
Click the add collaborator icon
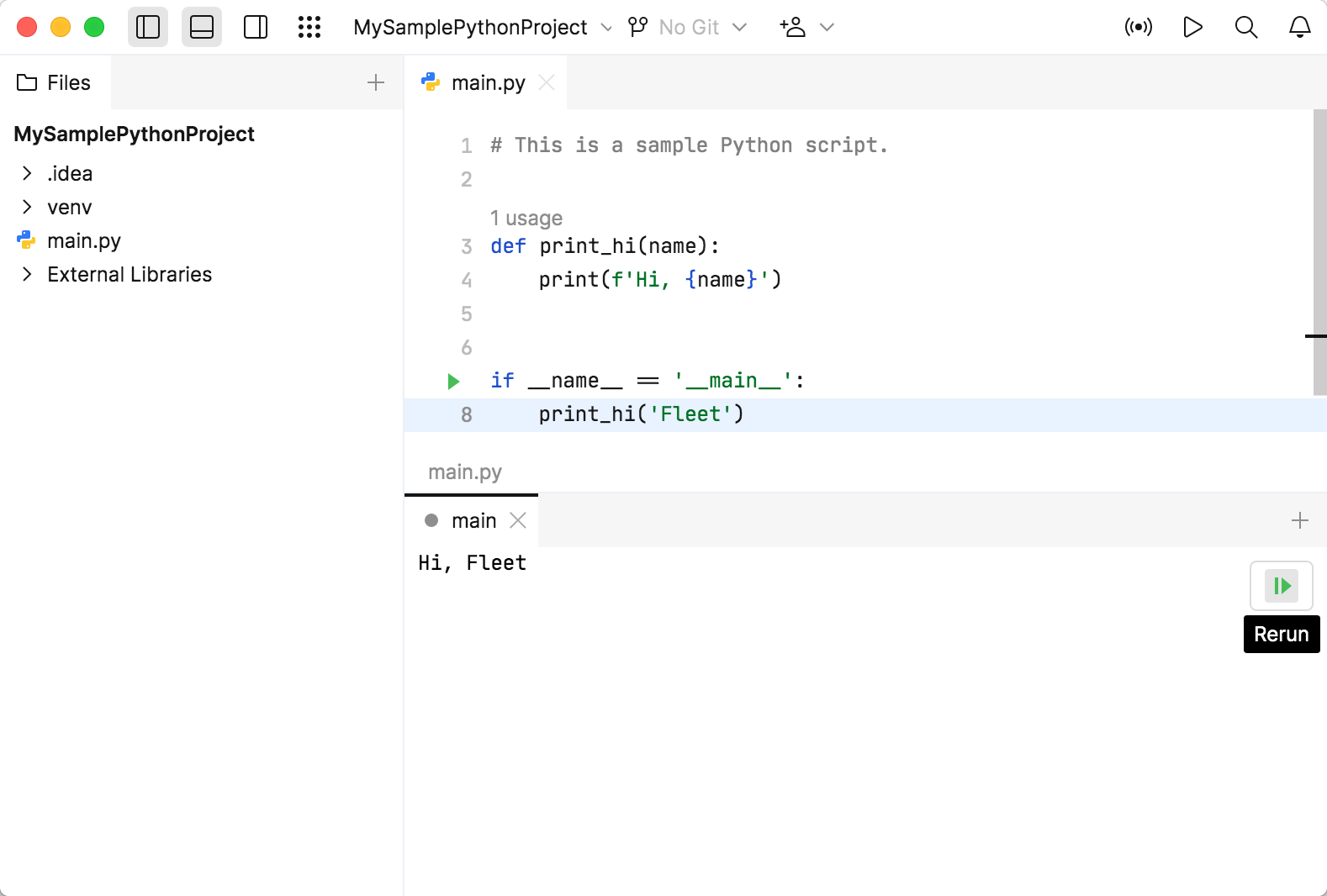[793, 28]
